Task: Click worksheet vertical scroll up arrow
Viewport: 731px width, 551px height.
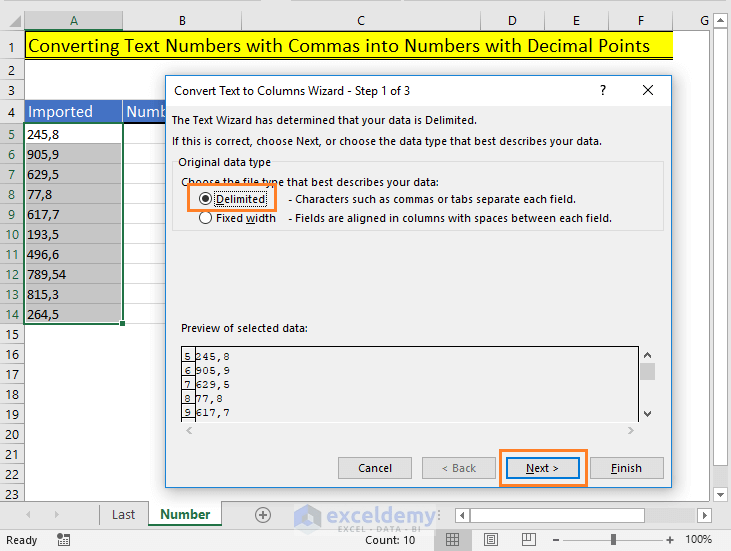Action: point(720,20)
